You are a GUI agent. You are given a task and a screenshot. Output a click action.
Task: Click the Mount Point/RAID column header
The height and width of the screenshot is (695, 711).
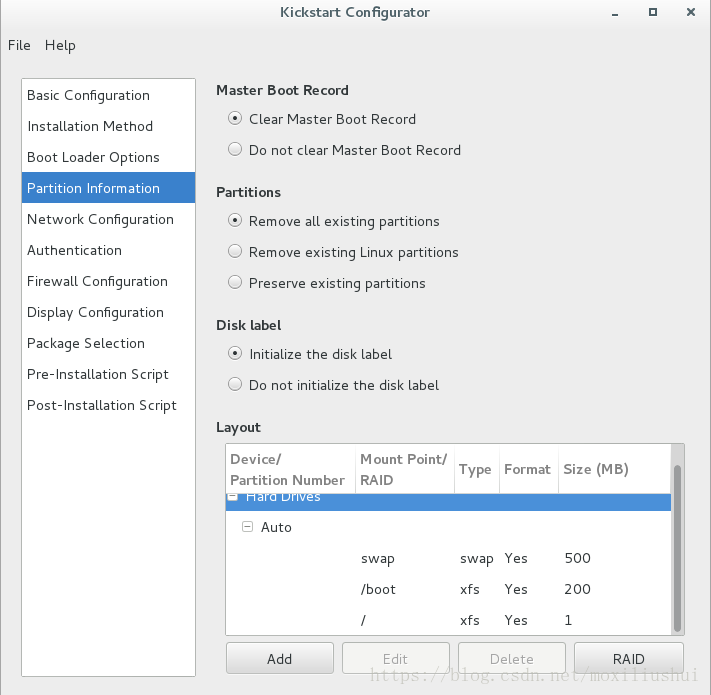(404, 469)
